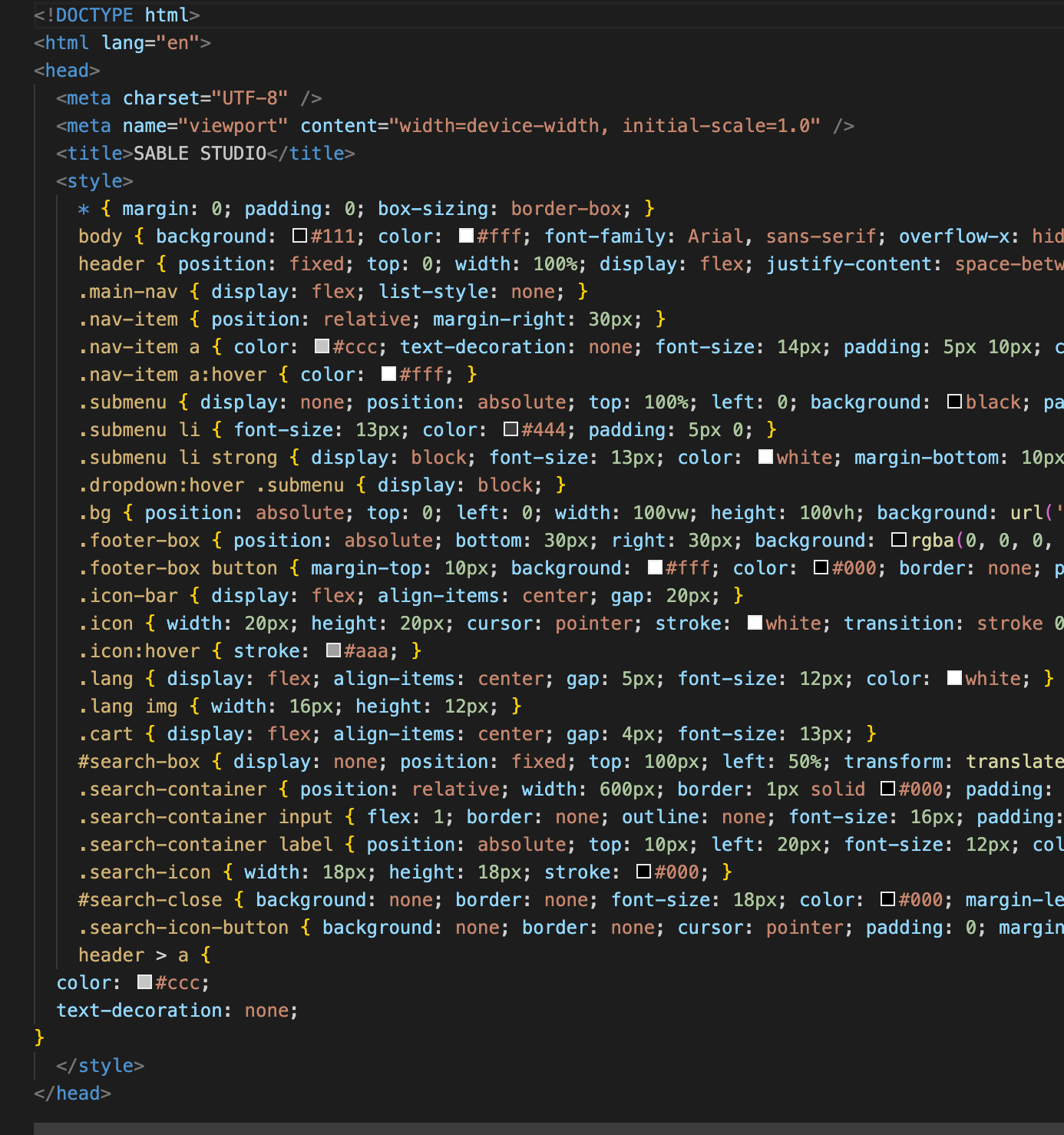Click the rgba swatch in .footer-box background
Screen dimensions: 1064x1135
(899, 540)
